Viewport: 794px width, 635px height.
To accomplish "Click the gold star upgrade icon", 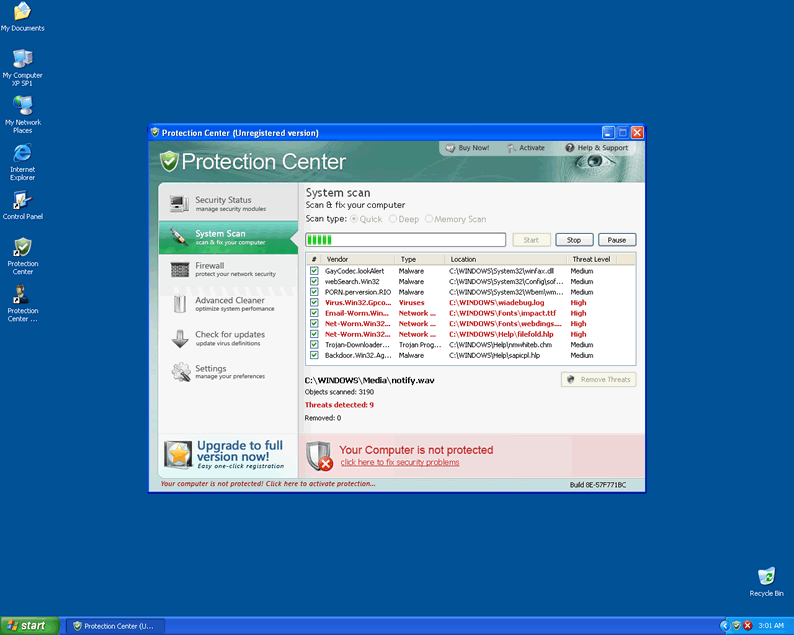I will point(178,455).
